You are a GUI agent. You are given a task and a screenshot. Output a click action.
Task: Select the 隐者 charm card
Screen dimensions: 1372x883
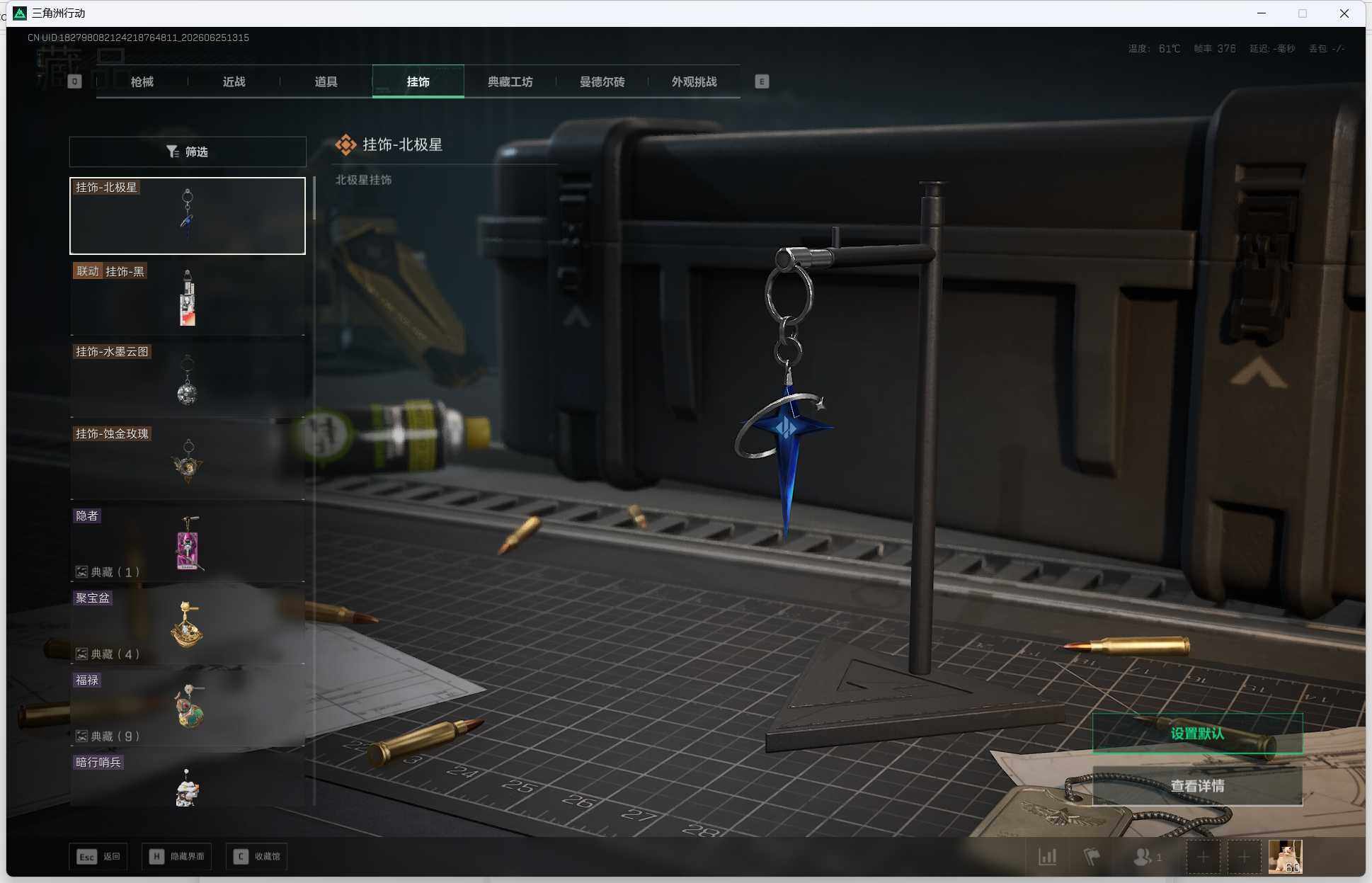click(188, 545)
